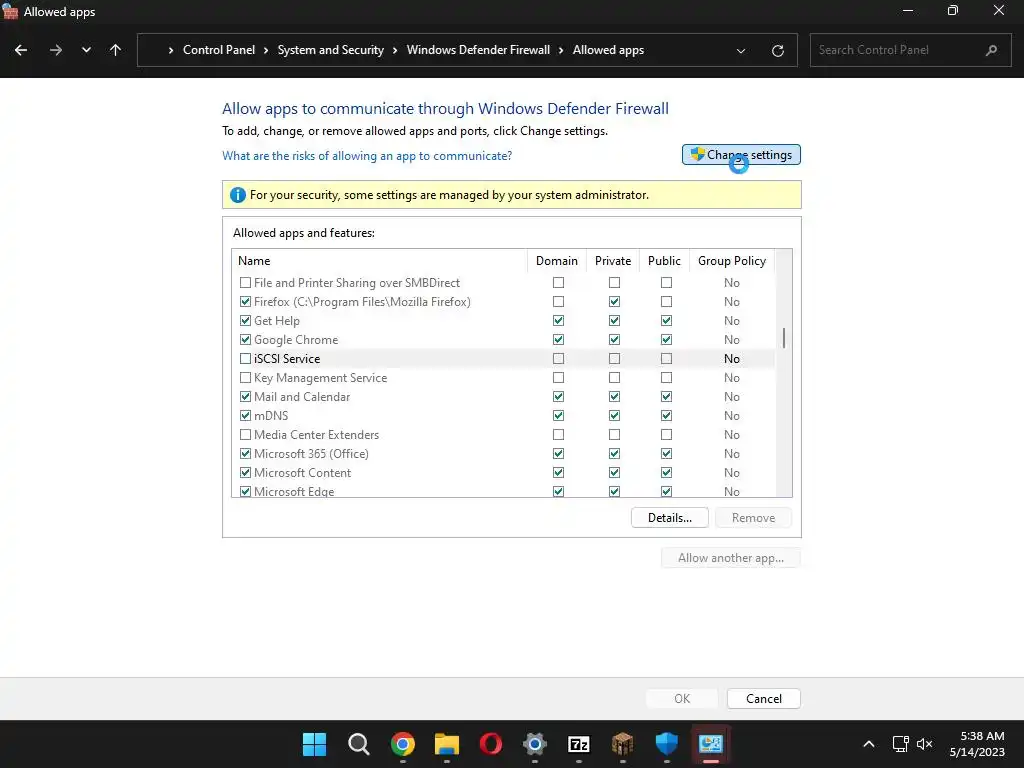The image size is (1024, 768).
Task: Toggle Get Help Domain checkbox
Action: click(558, 321)
